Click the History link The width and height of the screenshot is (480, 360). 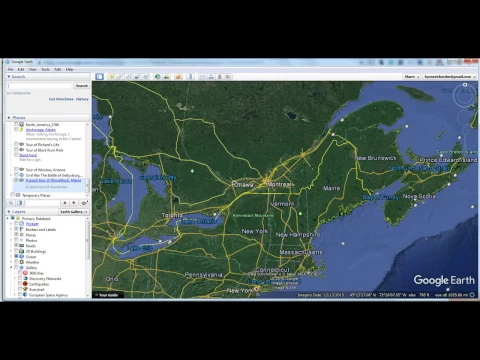(82, 99)
